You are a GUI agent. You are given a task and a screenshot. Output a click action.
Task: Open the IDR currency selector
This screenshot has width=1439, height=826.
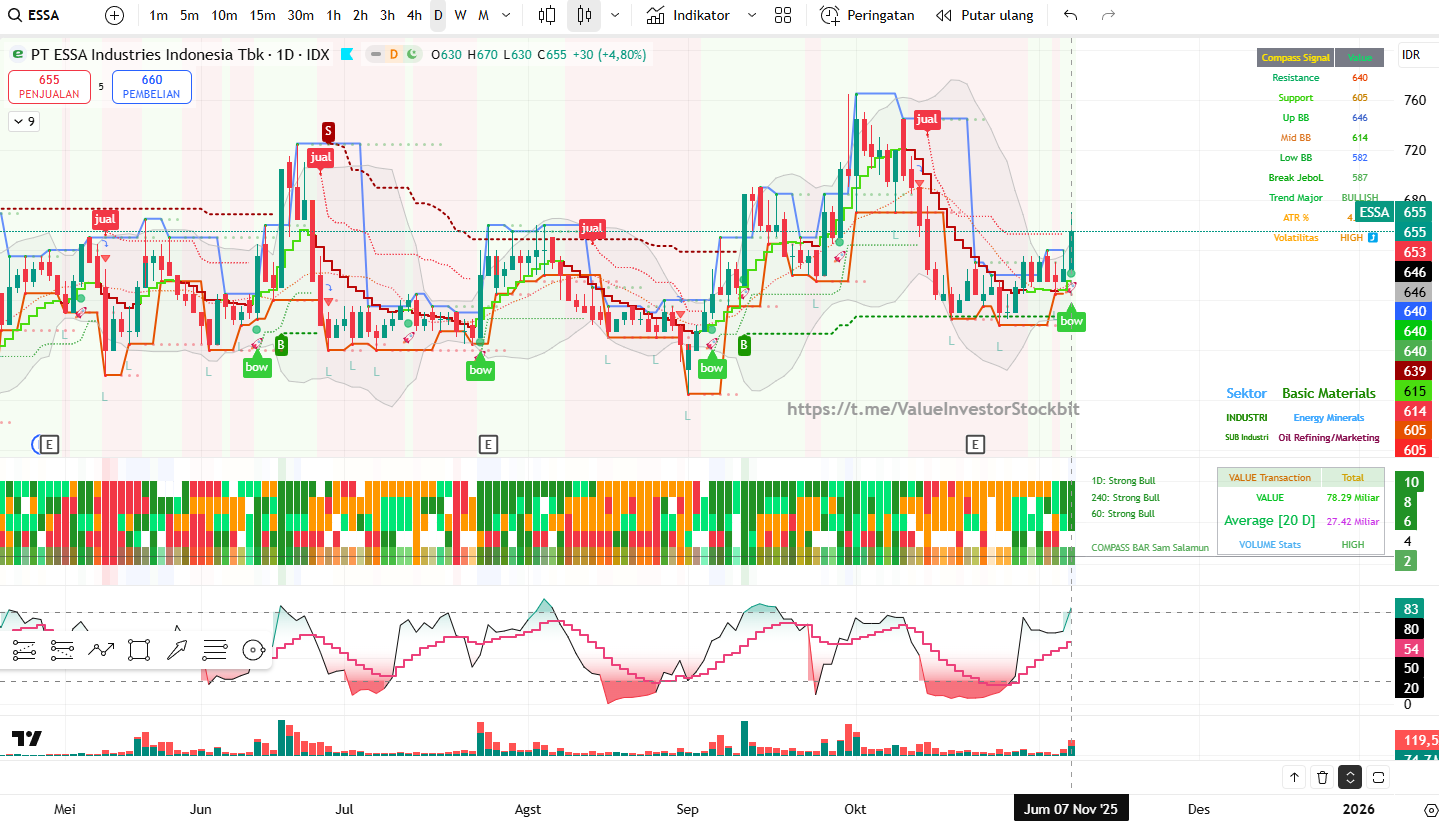point(1411,55)
